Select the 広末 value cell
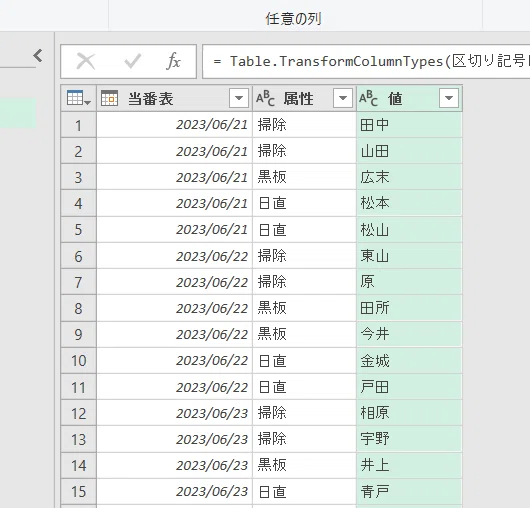 [409, 177]
